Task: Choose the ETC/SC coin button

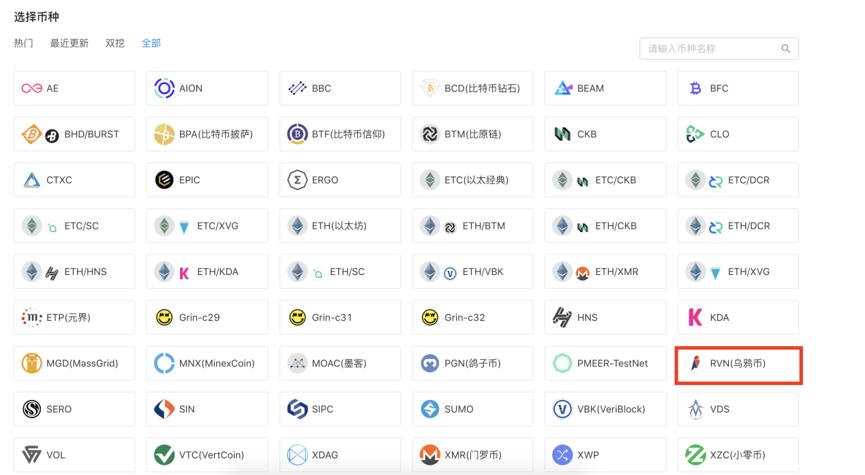Action: [x=74, y=226]
